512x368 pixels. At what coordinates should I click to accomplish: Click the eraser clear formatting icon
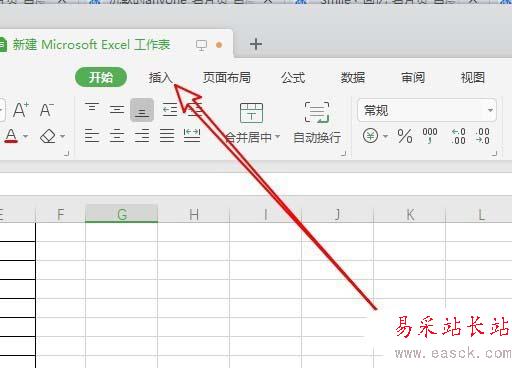[x=48, y=136]
